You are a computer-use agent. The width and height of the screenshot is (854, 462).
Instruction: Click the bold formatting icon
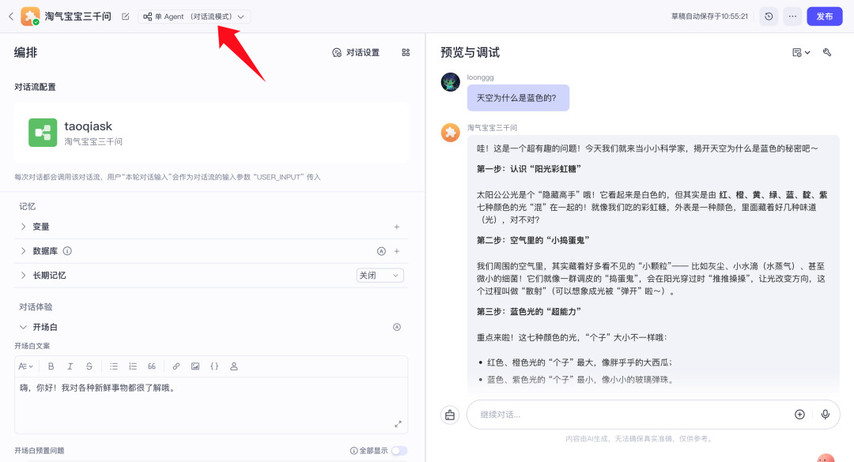tap(51, 367)
